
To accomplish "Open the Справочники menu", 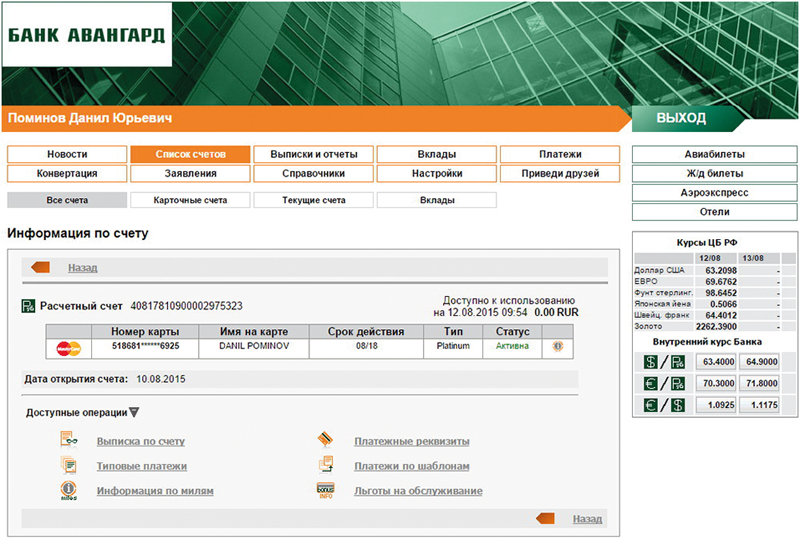I will tap(314, 174).
